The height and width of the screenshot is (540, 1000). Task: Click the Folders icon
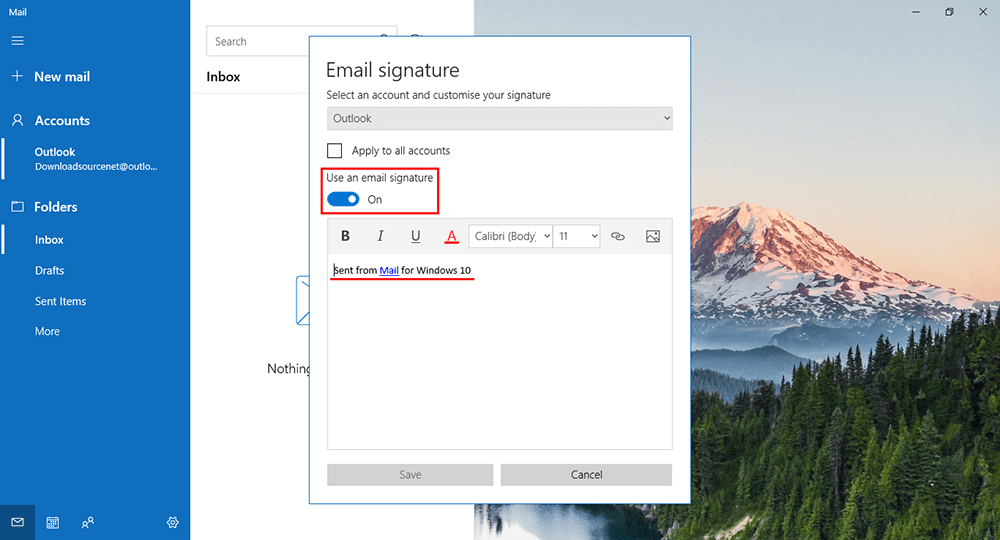(x=18, y=207)
